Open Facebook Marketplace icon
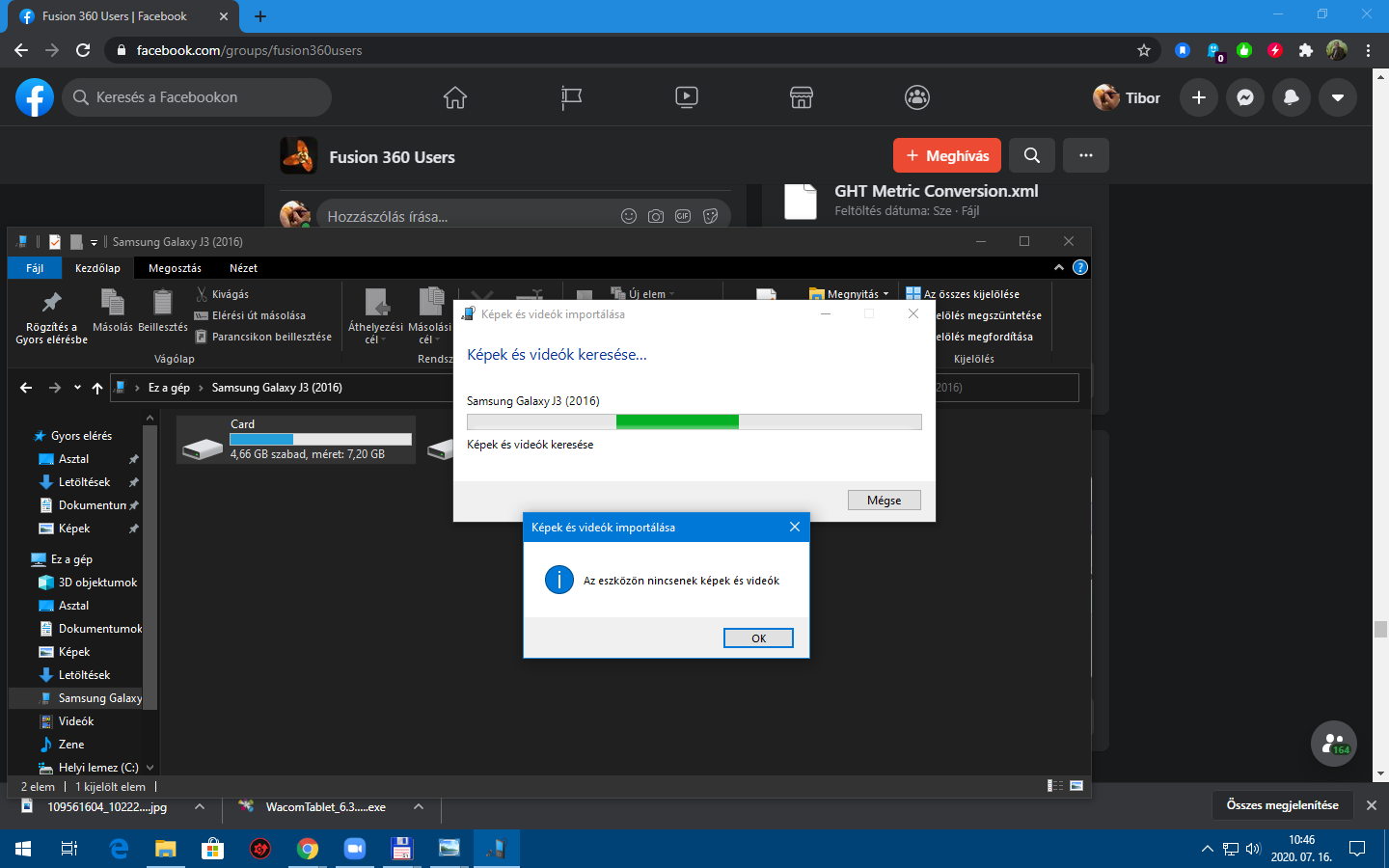Image resolution: width=1389 pixels, height=868 pixels. pyautogui.click(x=802, y=97)
